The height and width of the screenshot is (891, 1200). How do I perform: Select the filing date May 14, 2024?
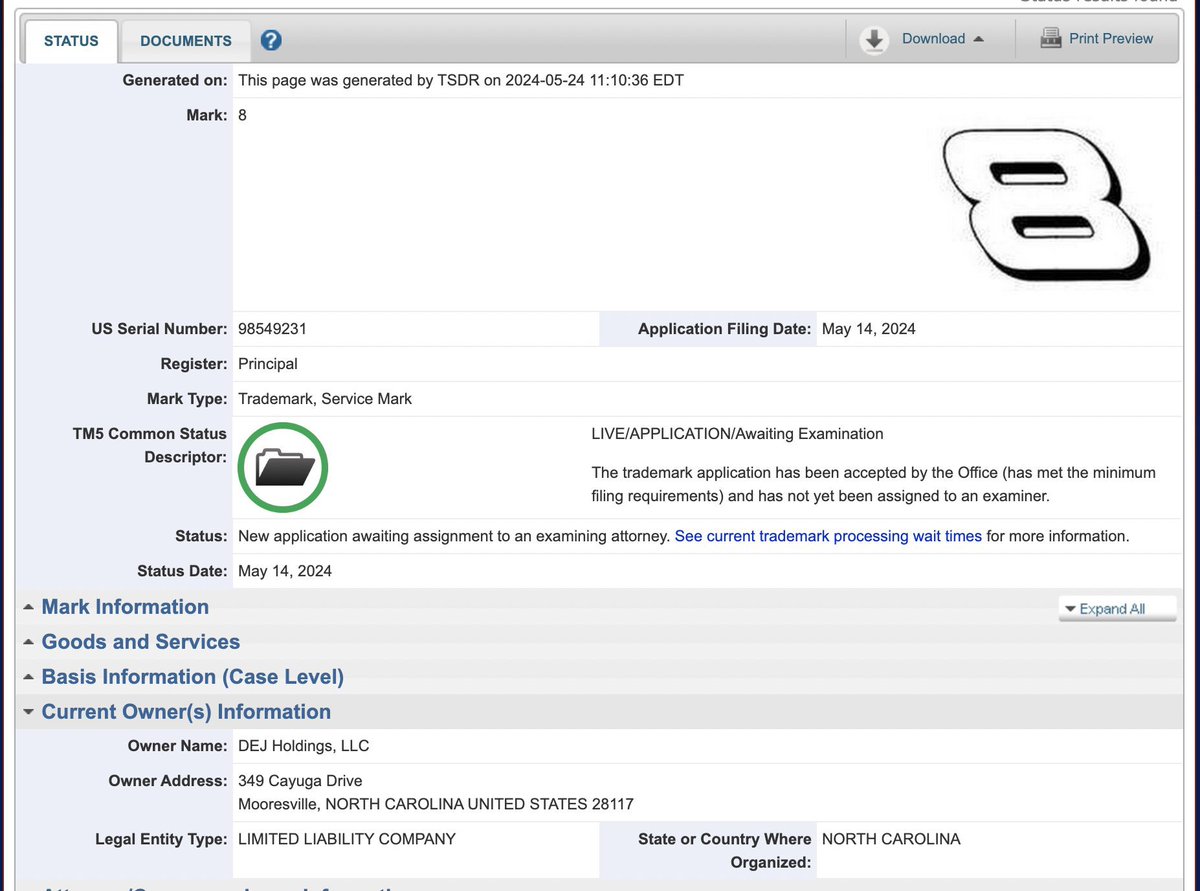tap(869, 329)
